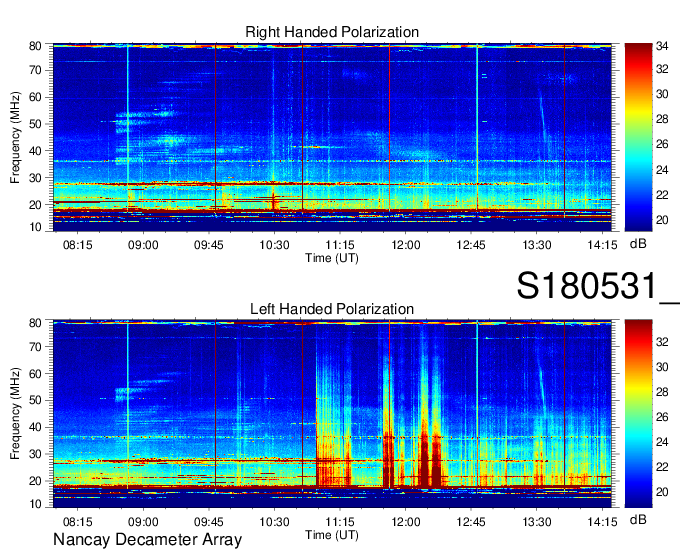Click the "30" value on the Left Handed colorbar

[662, 367]
